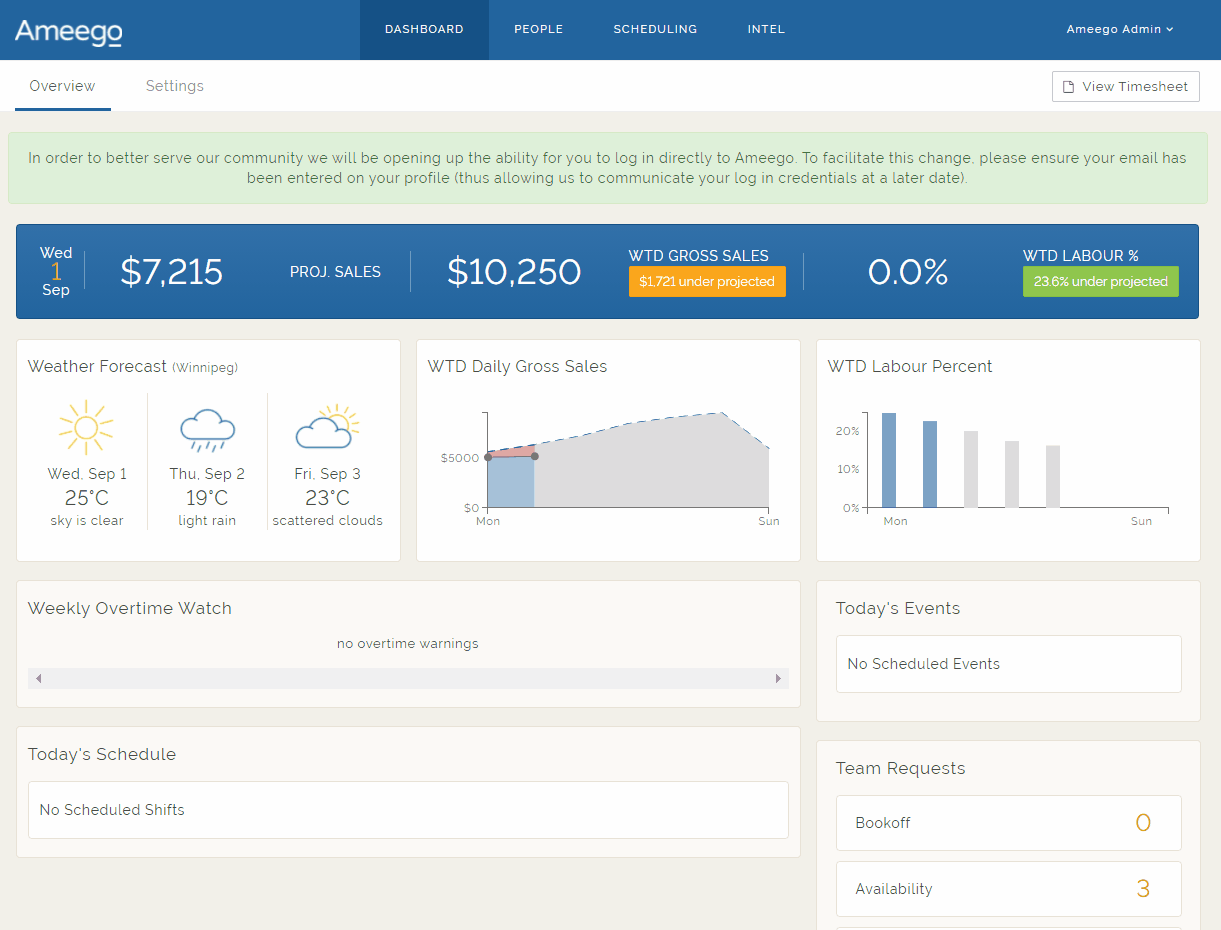Open the Ameego Admin account dropdown

pos(1119,30)
